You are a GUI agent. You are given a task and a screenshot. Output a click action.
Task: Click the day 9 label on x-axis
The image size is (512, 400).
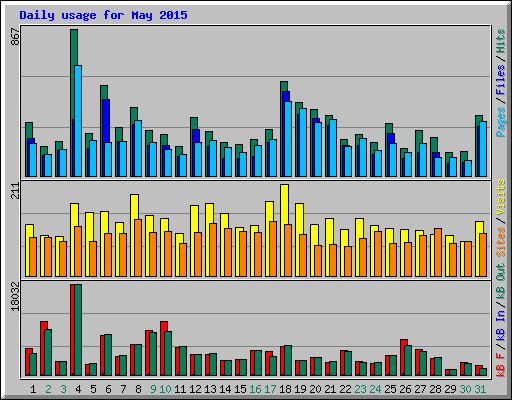point(153,389)
